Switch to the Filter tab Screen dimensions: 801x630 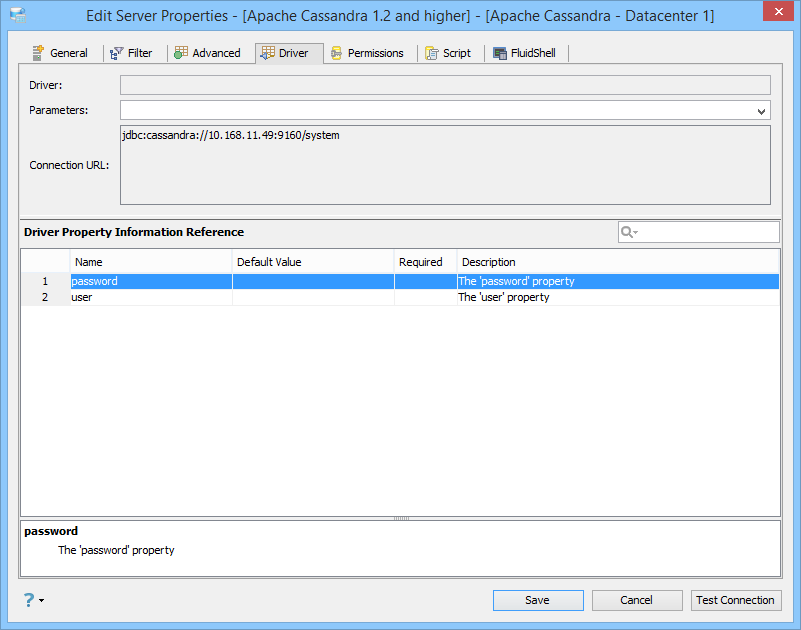click(x=131, y=53)
